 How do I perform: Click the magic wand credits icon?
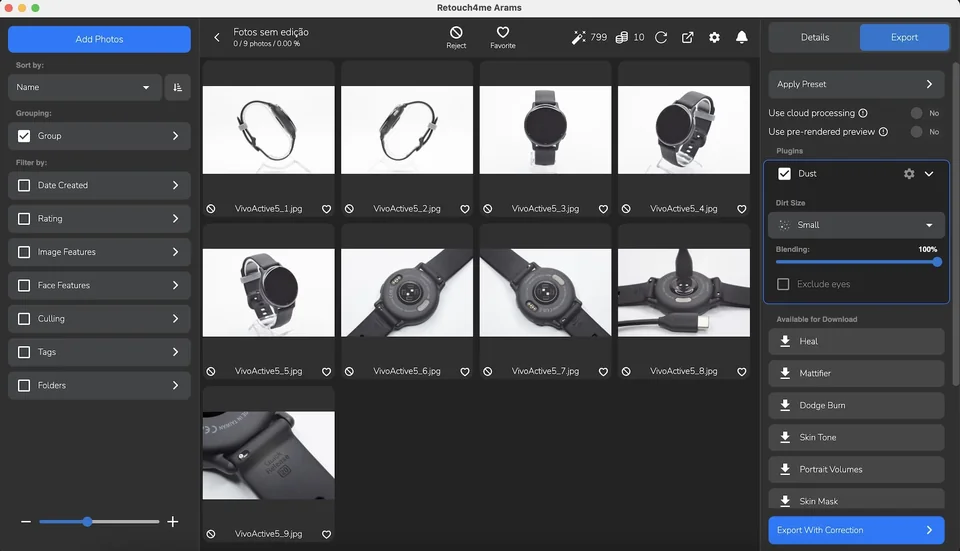click(x=579, y=37)
